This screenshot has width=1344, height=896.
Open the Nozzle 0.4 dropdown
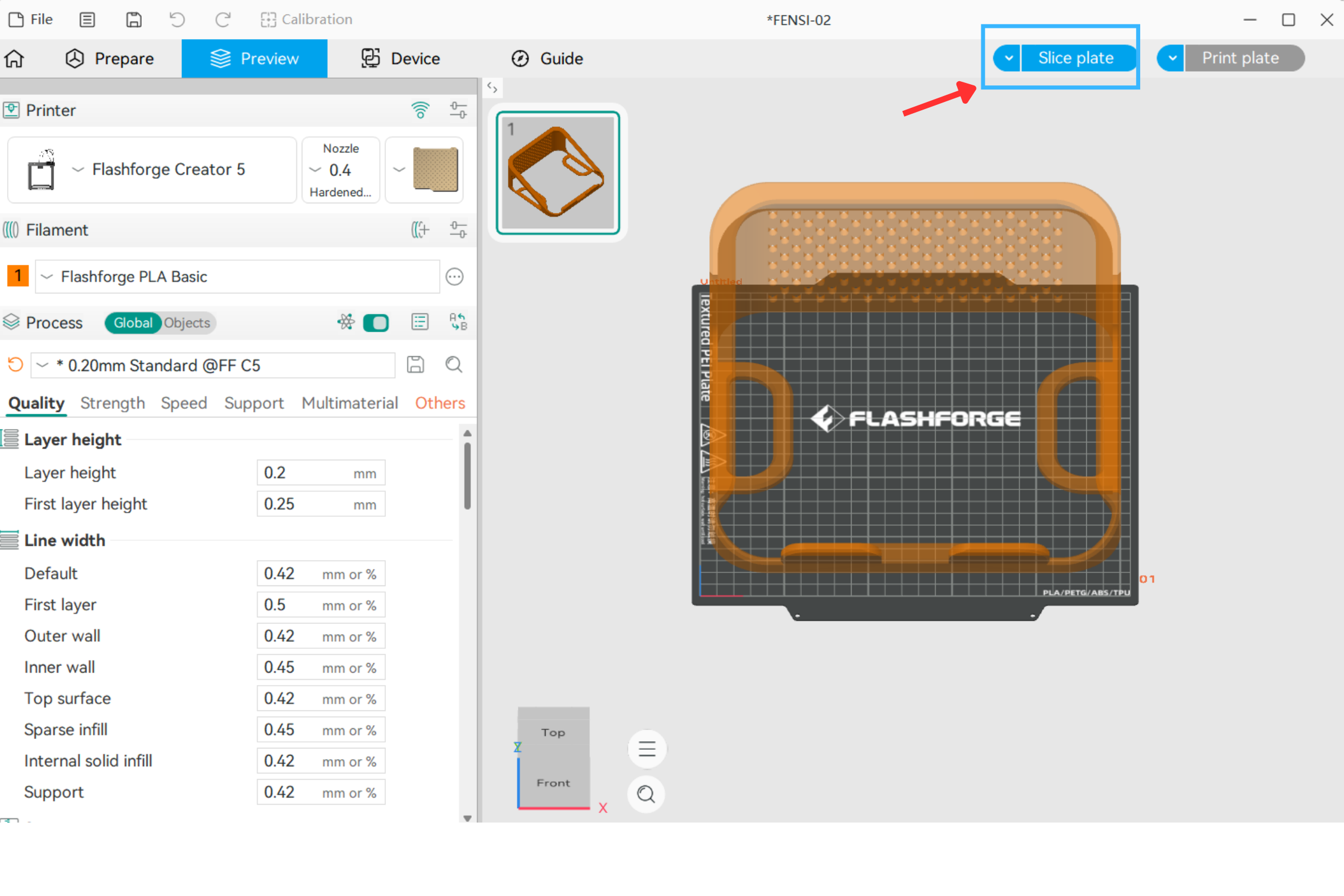(x=341, y=170)
